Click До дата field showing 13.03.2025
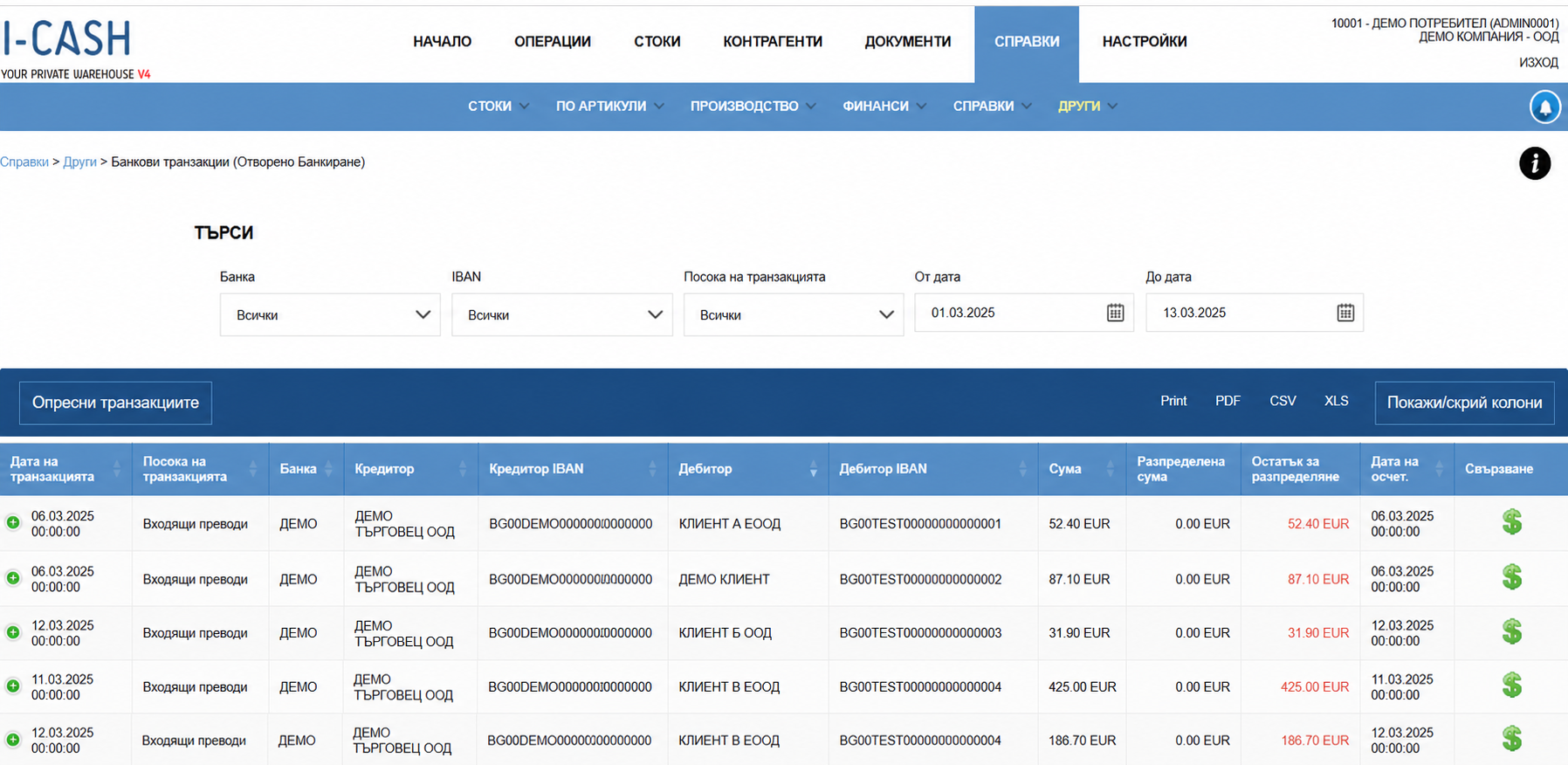 (x=1255, y=313)
